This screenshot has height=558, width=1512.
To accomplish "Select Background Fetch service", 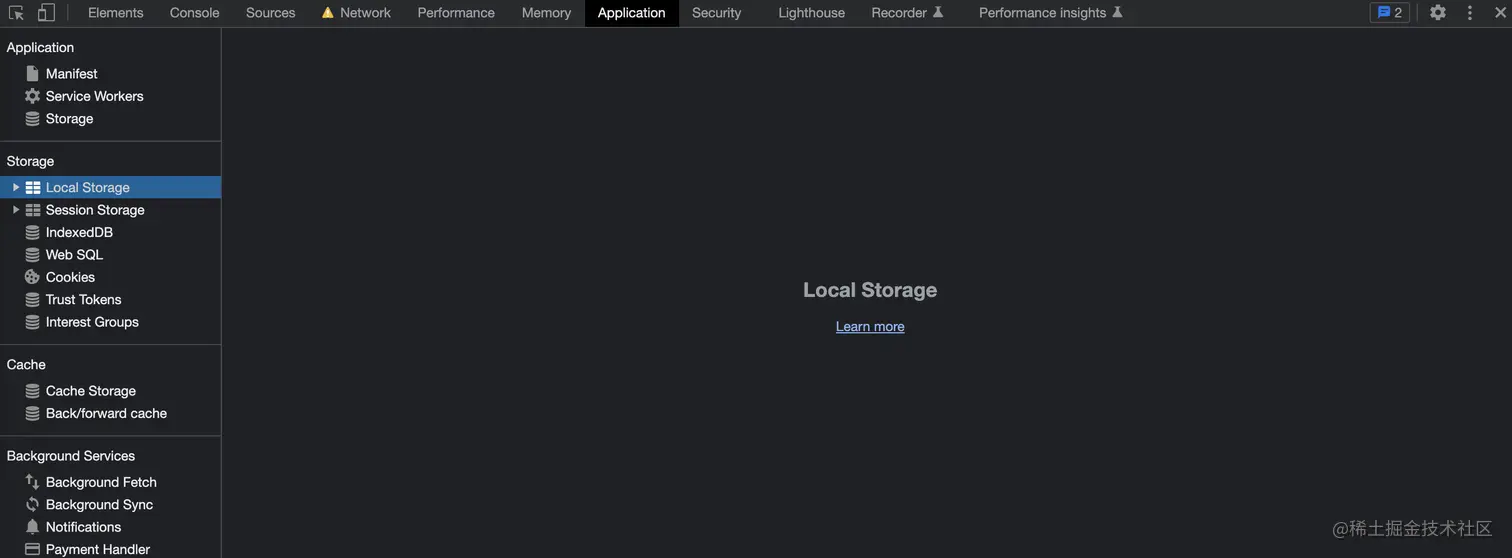I will [x=110, y=482].
